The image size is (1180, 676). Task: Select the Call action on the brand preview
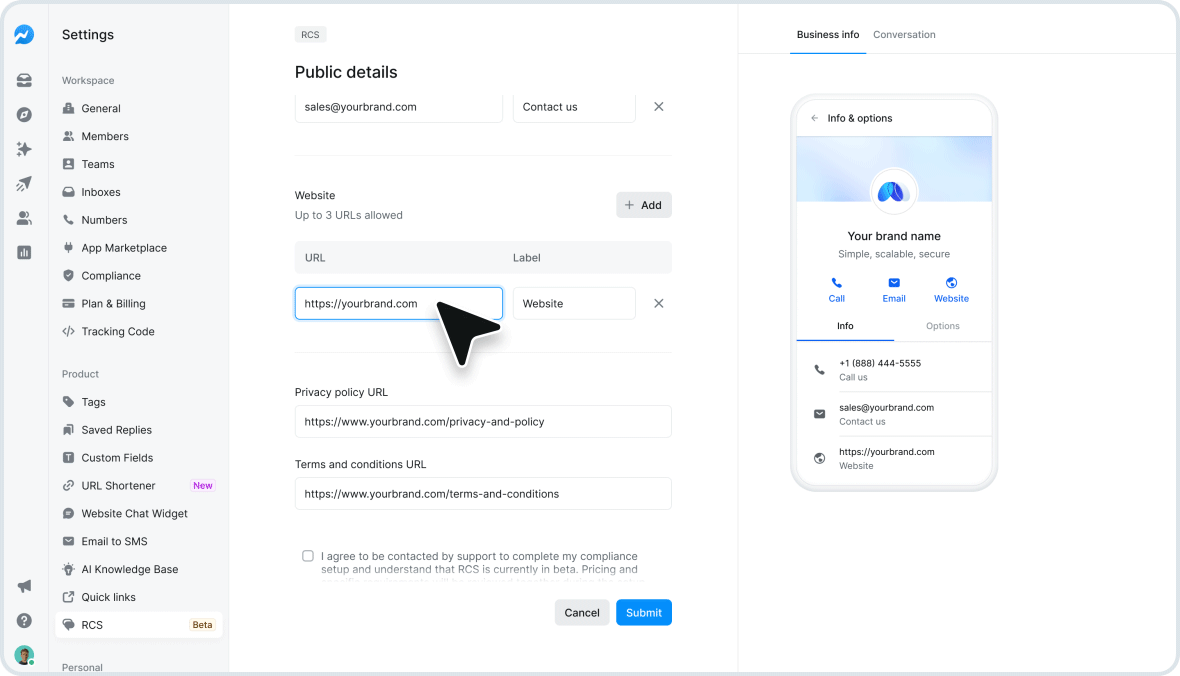[836, 290]
